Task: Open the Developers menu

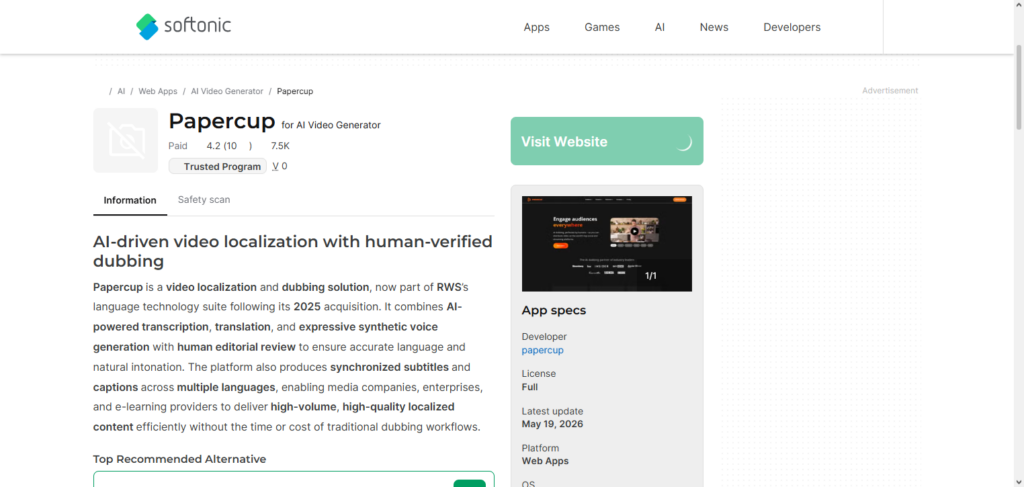Action: [792, 27]
